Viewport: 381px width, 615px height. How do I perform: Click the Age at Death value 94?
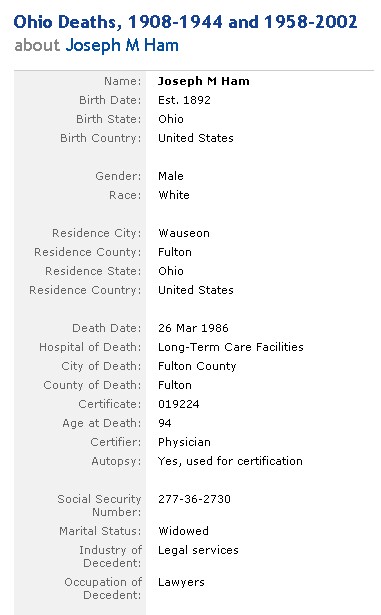165,423
